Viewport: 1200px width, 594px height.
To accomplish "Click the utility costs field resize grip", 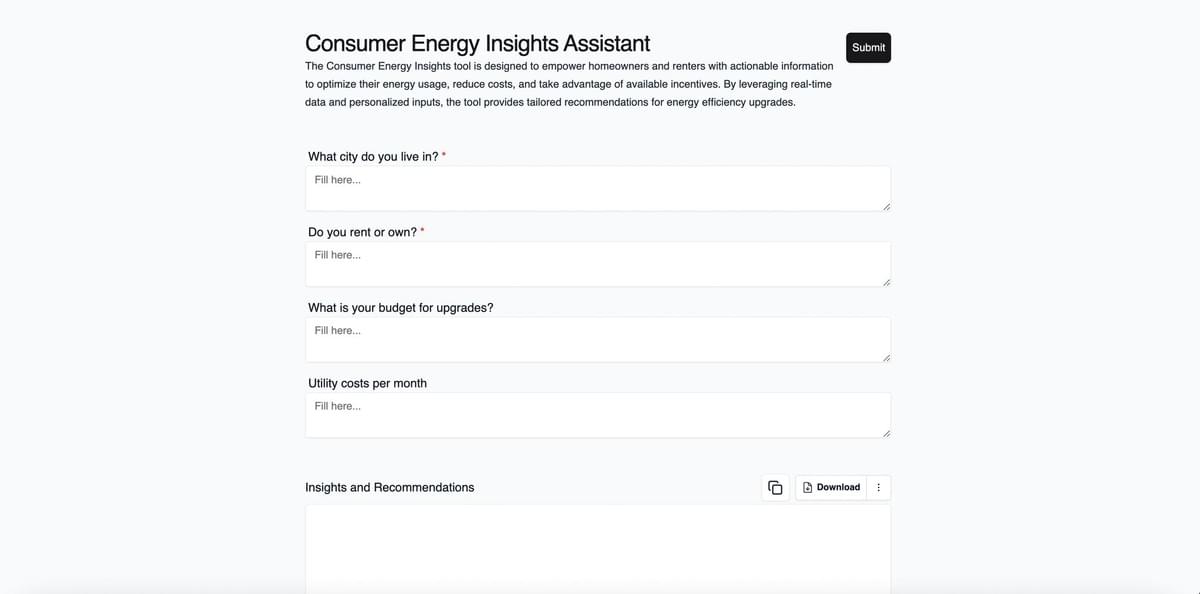I will (886, 433).
